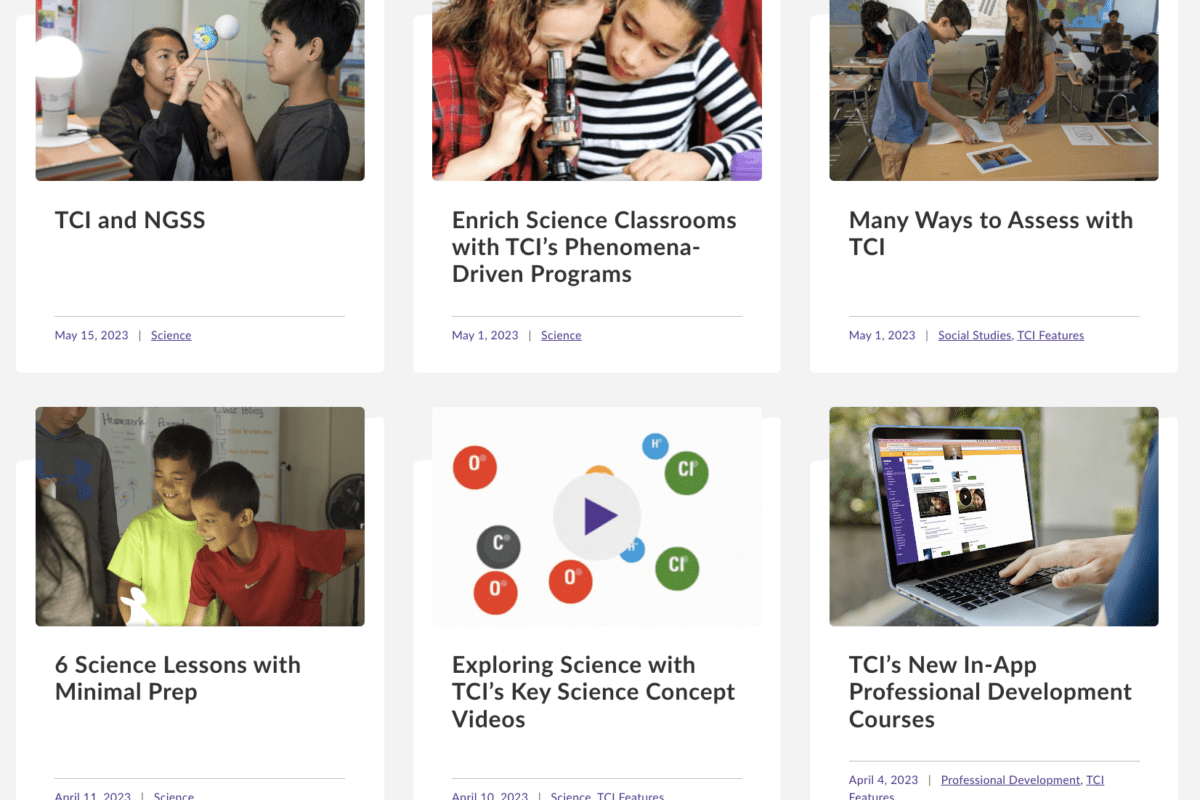Open the TCI and NGSS article title
1200x800 pixels.
pos(130,220)
